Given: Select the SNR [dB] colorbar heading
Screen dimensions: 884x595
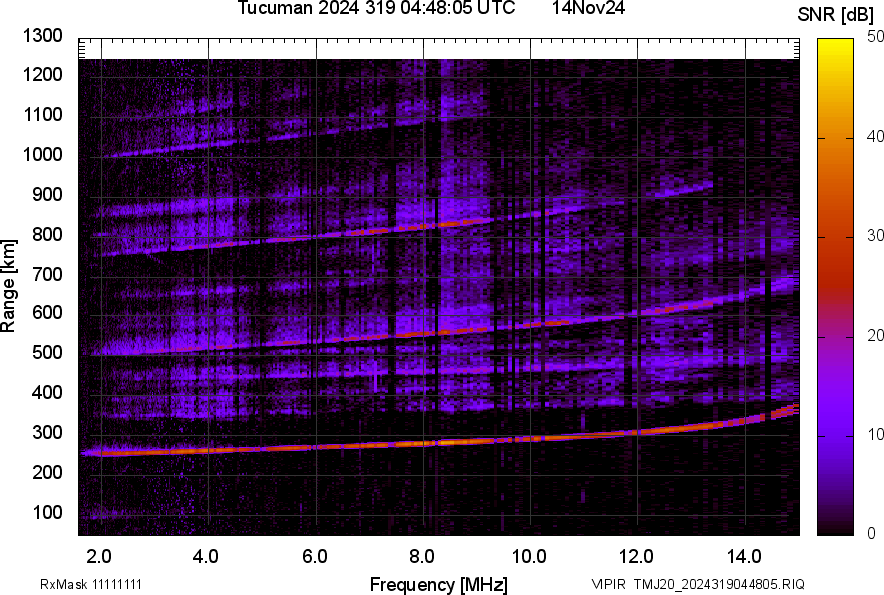Looking at the screenshot, I should point(836,15).
